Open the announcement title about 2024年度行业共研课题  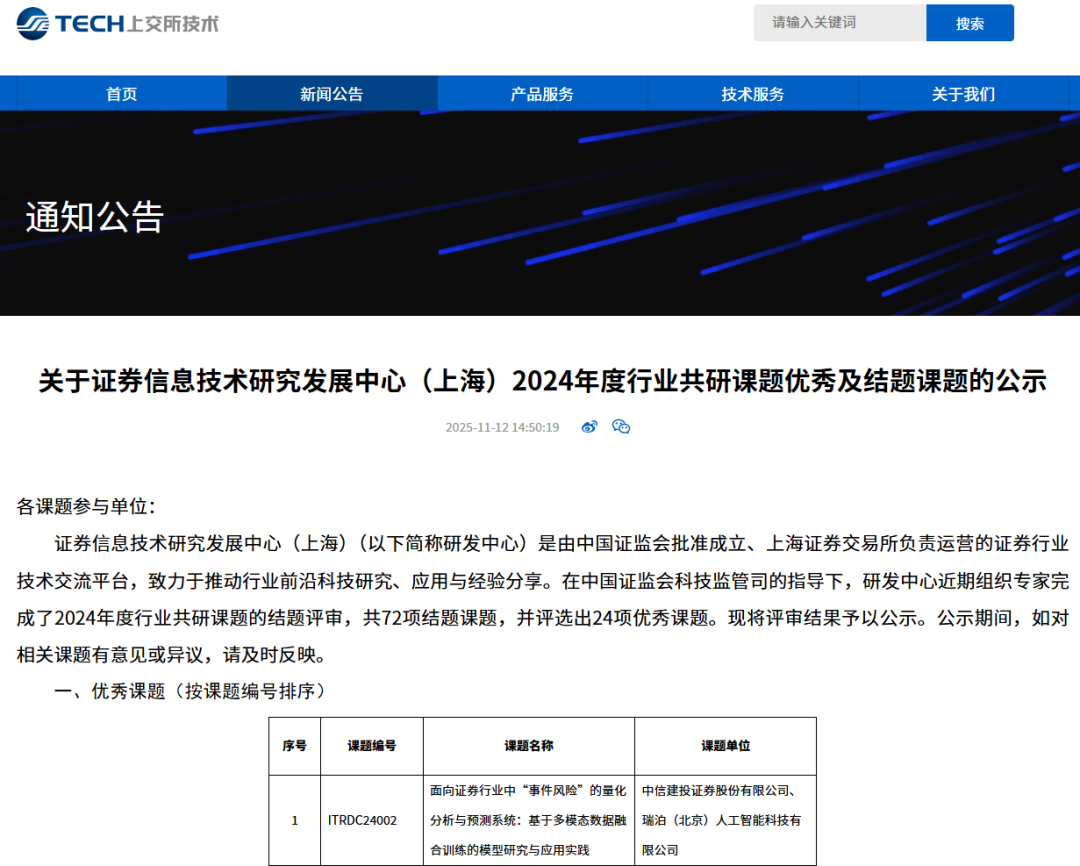click(540, 381)
